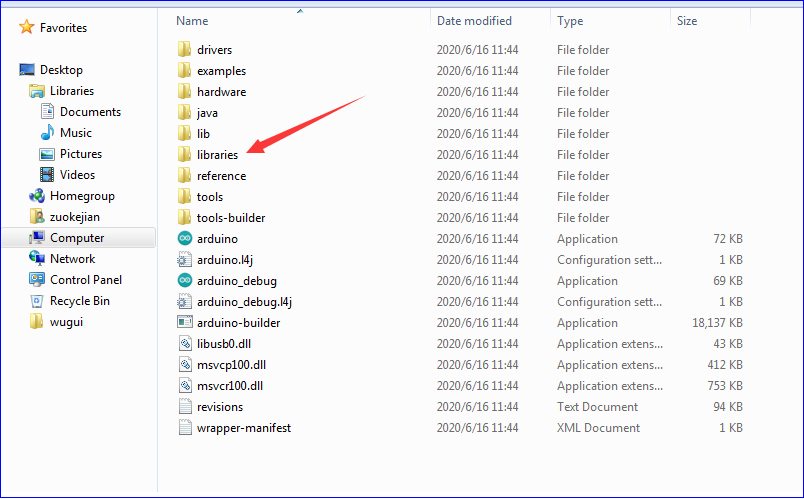Click the '94 KB' size value
The height and width of the screenshot is (499, 804).
coord(728,407)
